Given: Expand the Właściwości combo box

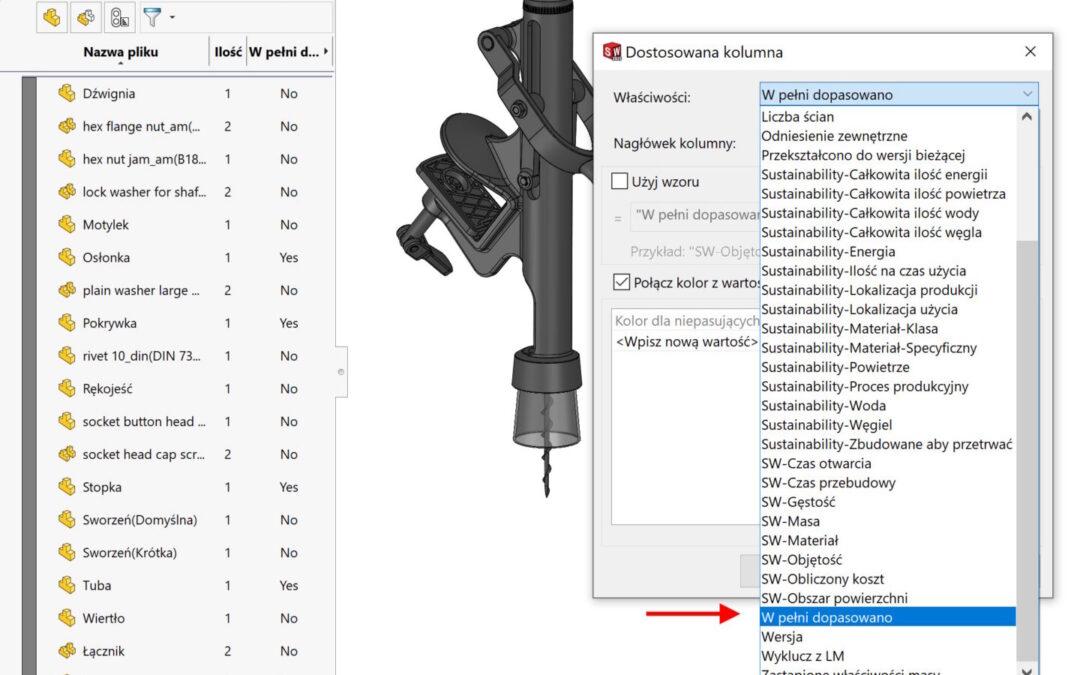Looking at the screenshot, I should point(1027,95).
